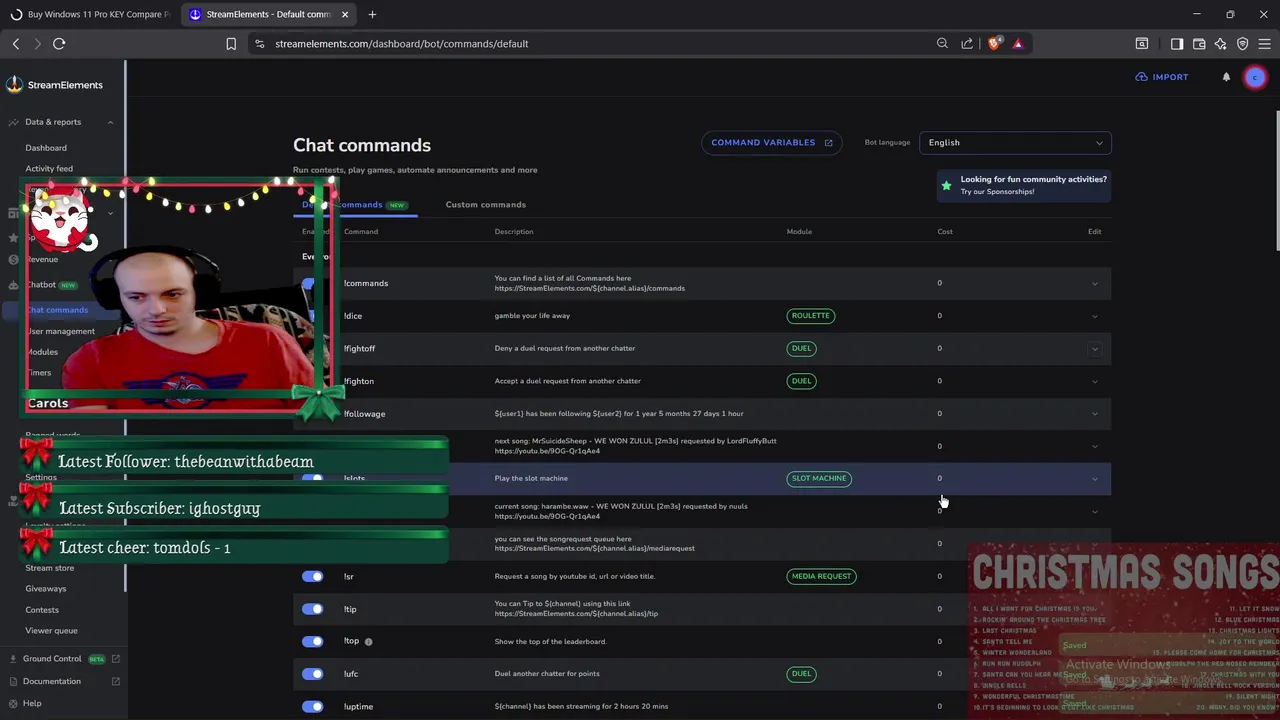1280x720 pixels.
Task: Open the Help link in the sidebar
Action: point(32,704)
